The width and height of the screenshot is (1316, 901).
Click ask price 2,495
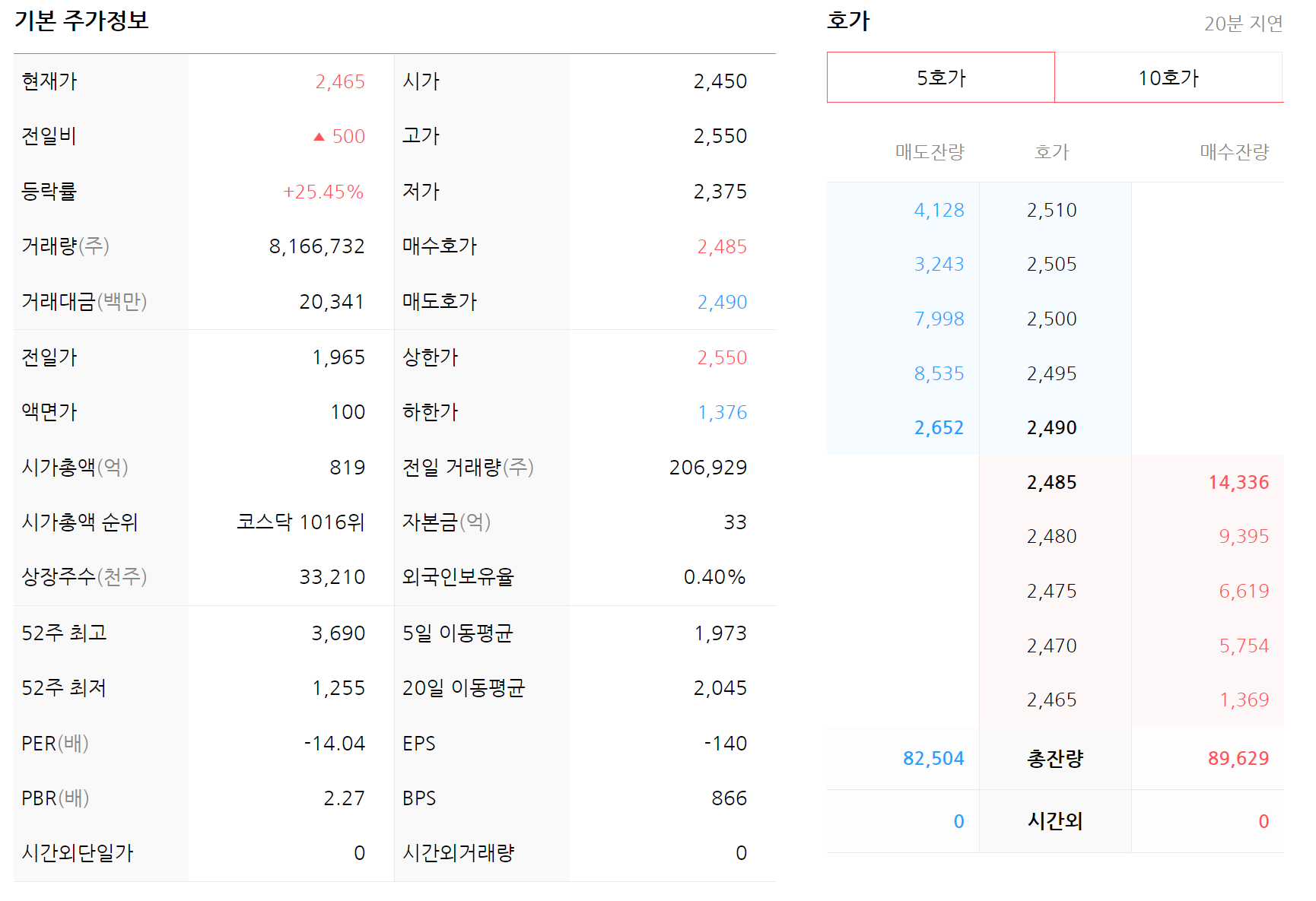click(1052, 374)
